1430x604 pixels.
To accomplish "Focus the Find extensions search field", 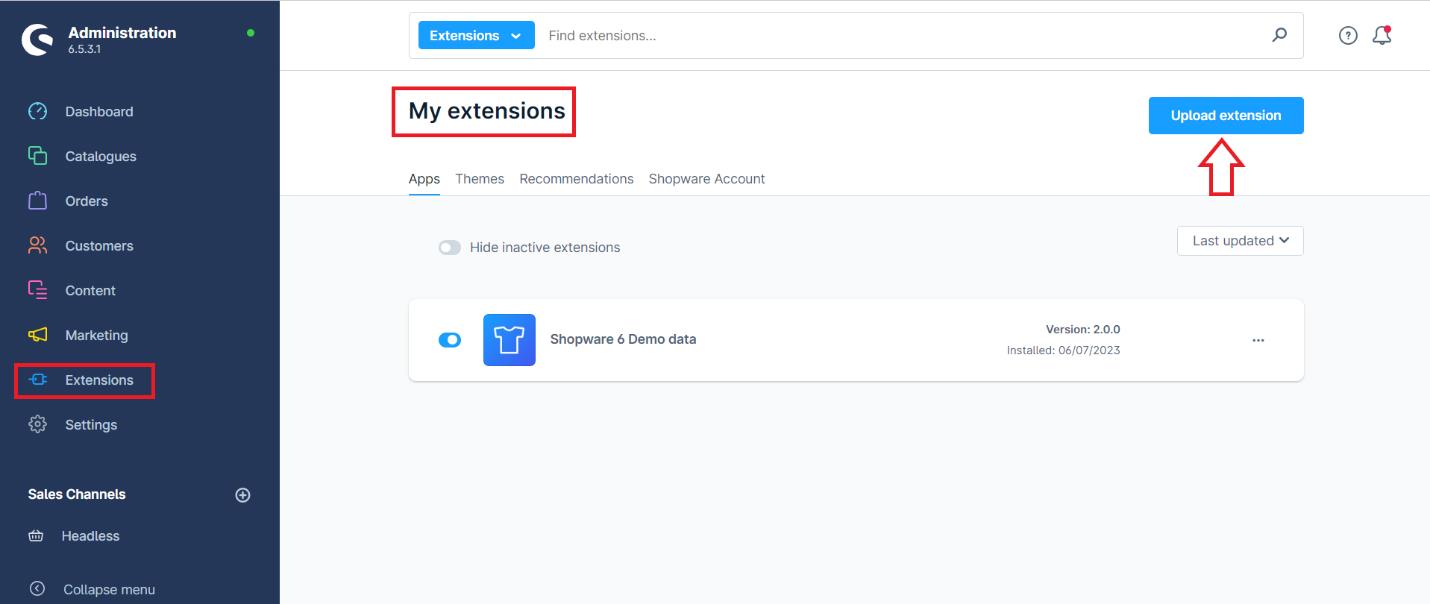I will (x=900, y=36).
